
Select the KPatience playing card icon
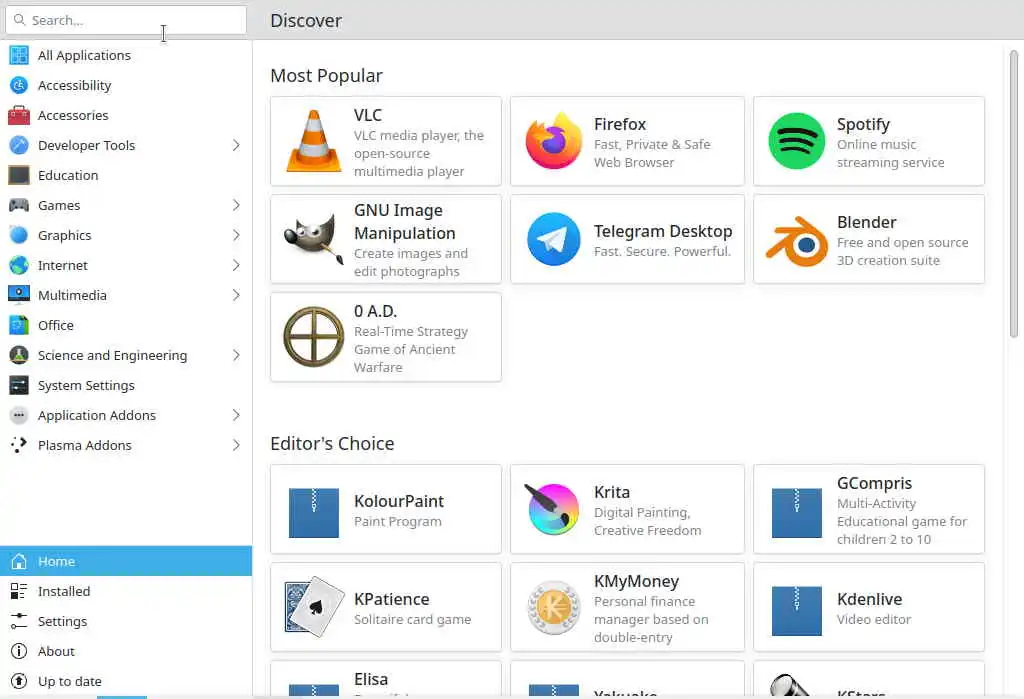coord(313,607)
